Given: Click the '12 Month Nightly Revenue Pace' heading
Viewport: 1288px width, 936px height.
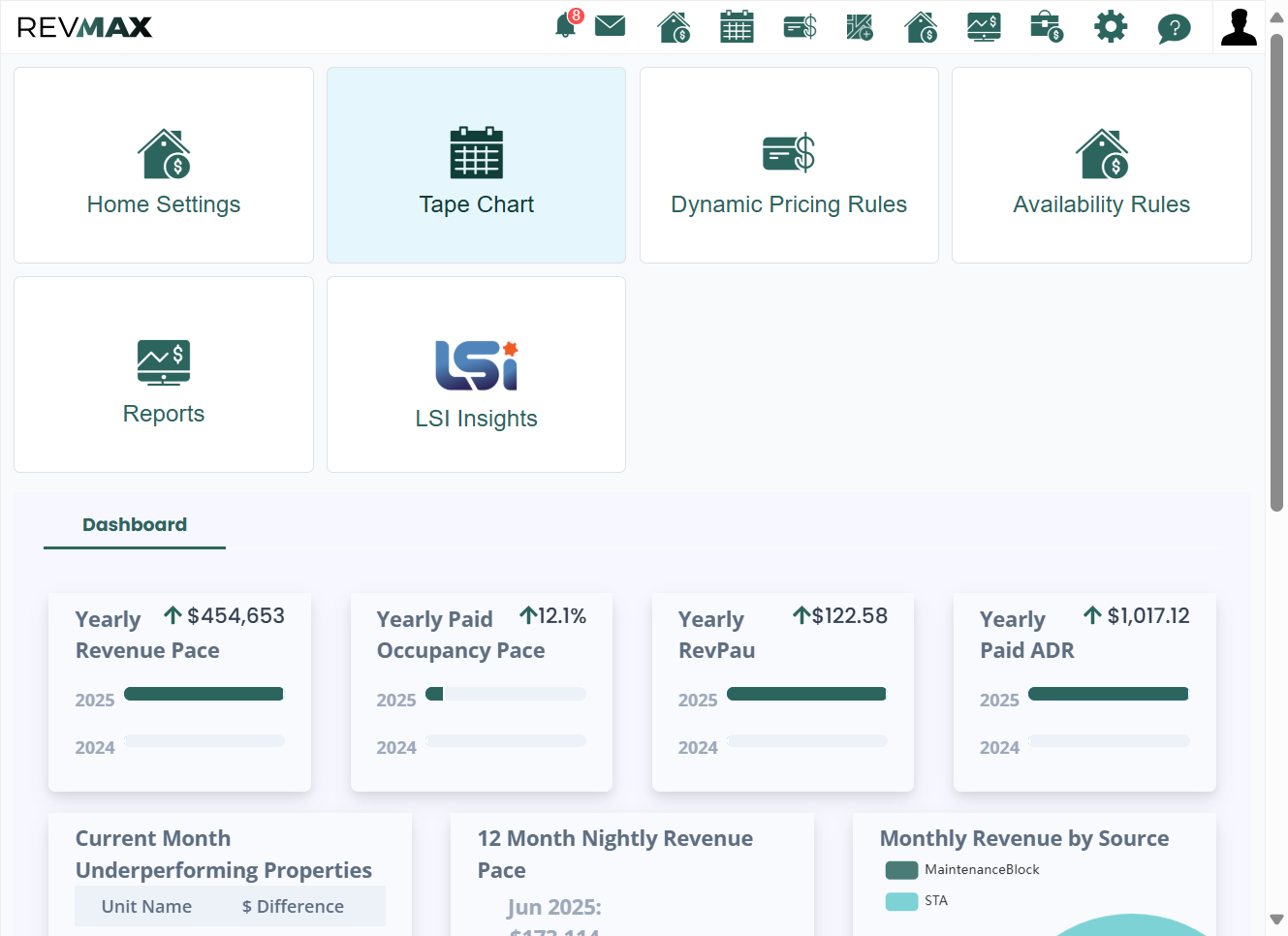Looking at the screenshot, I should (615, 855).
